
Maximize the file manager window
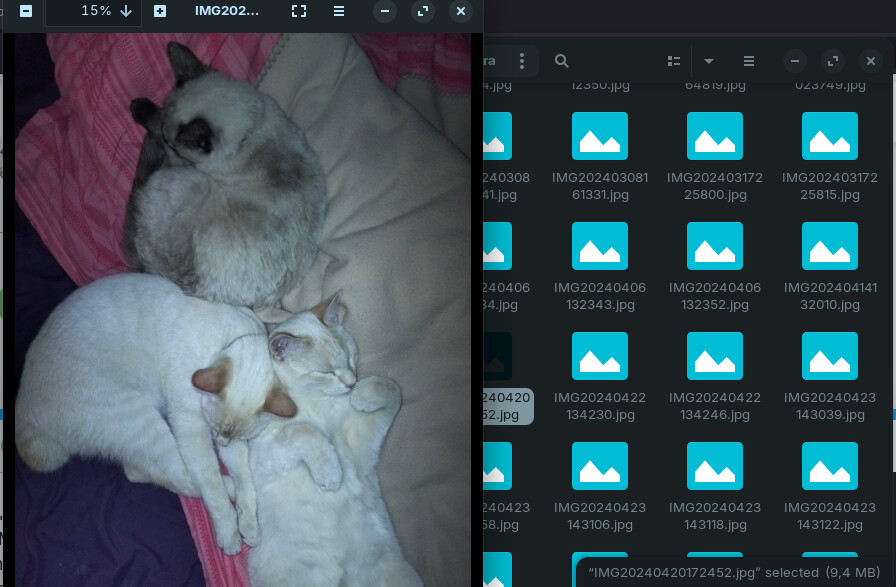(833, 61)
